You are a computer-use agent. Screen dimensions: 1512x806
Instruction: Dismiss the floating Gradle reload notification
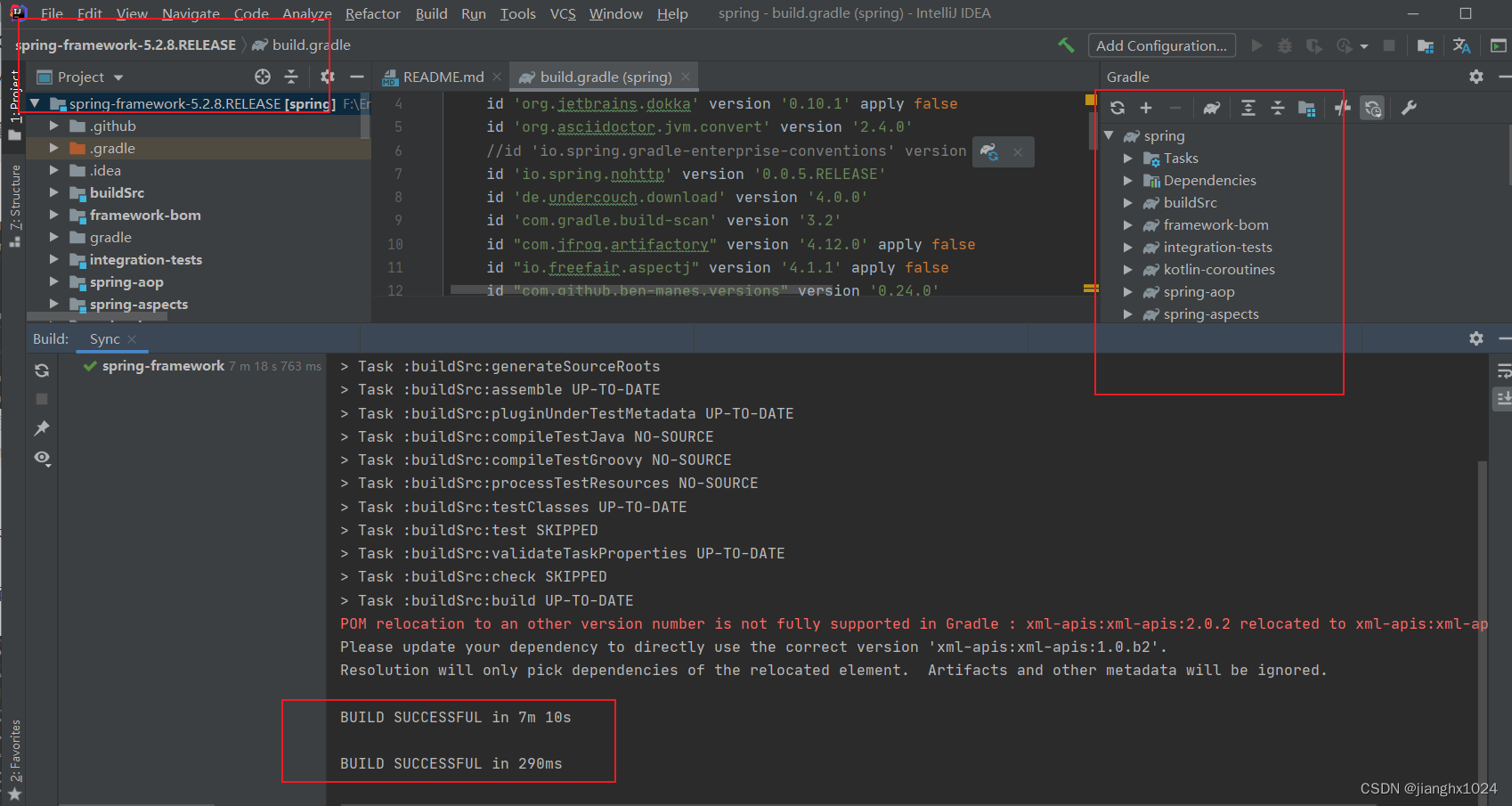[1017, 152]
